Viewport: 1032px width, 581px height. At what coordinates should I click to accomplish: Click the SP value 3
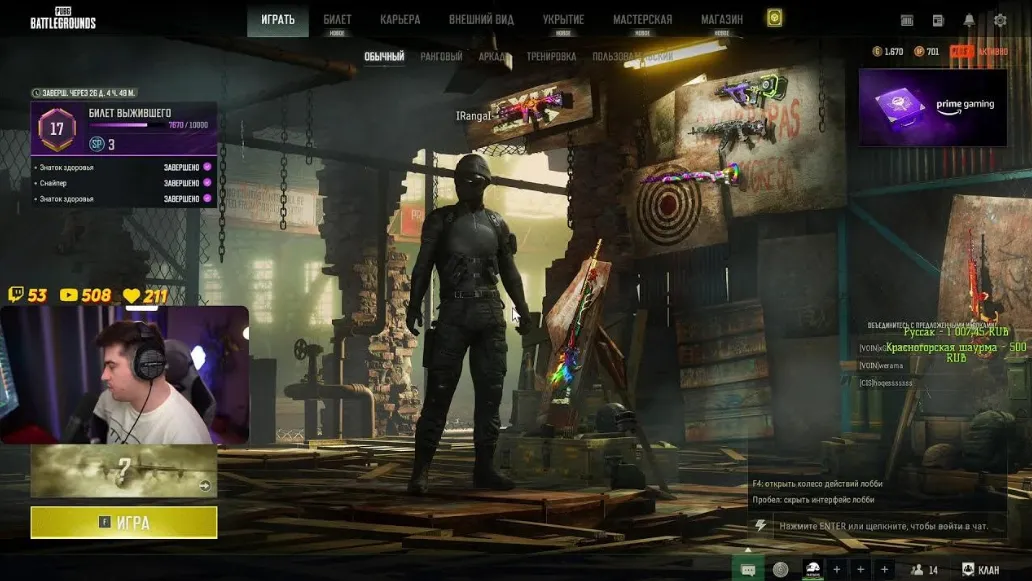111,145
